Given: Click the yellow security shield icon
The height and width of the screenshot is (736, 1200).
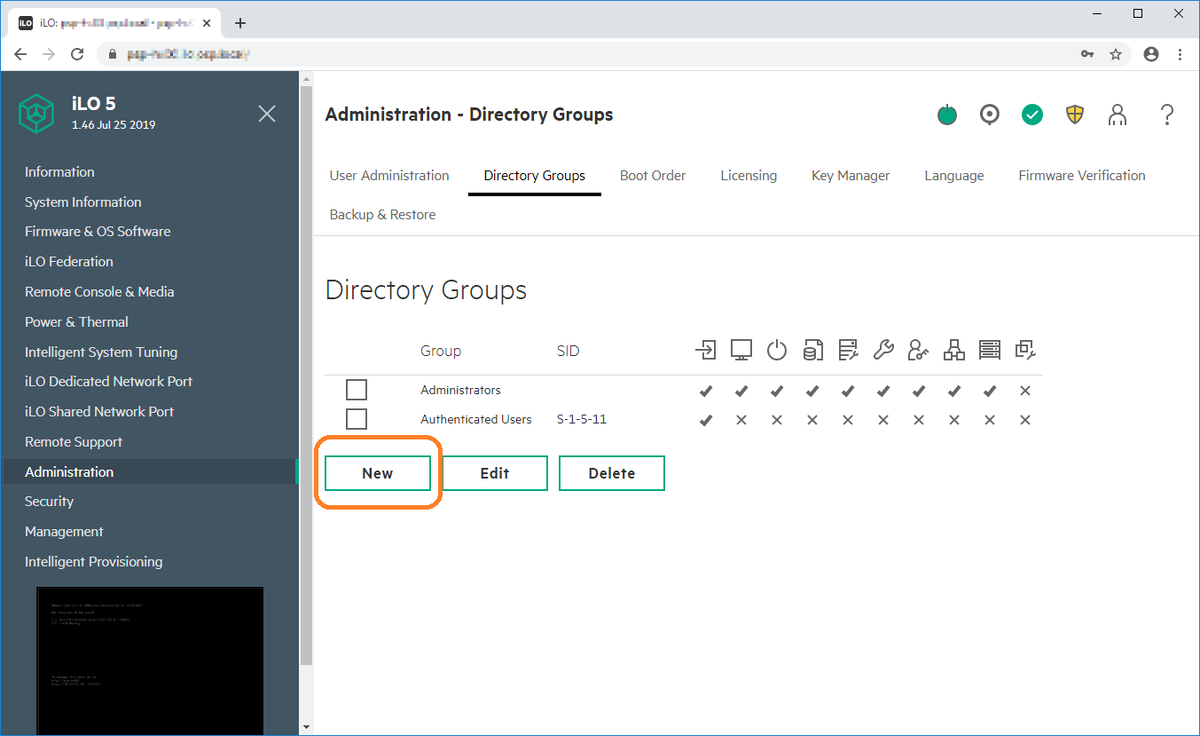Looking at the screenshot, I should point(1075,115).
